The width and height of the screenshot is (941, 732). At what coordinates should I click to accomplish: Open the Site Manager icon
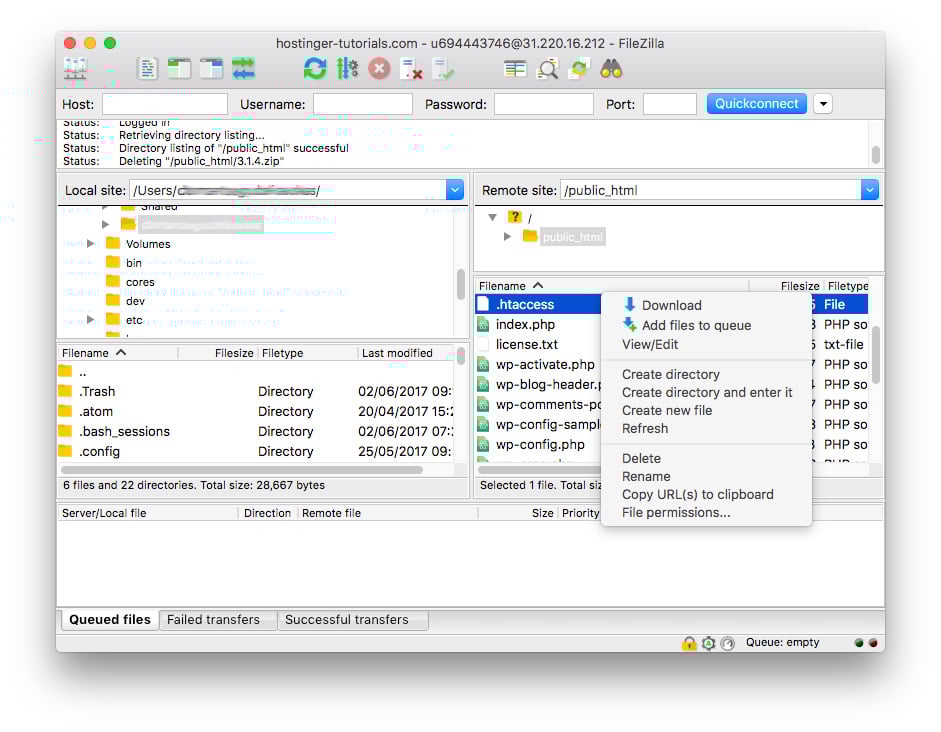(x=76, y=69)
